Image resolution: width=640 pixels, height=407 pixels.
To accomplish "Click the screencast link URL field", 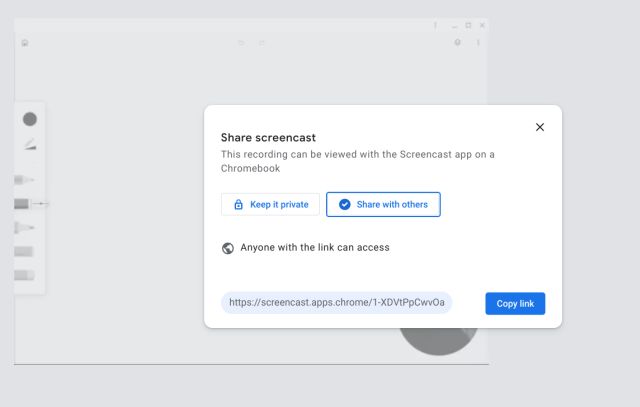I will [337, 303].
